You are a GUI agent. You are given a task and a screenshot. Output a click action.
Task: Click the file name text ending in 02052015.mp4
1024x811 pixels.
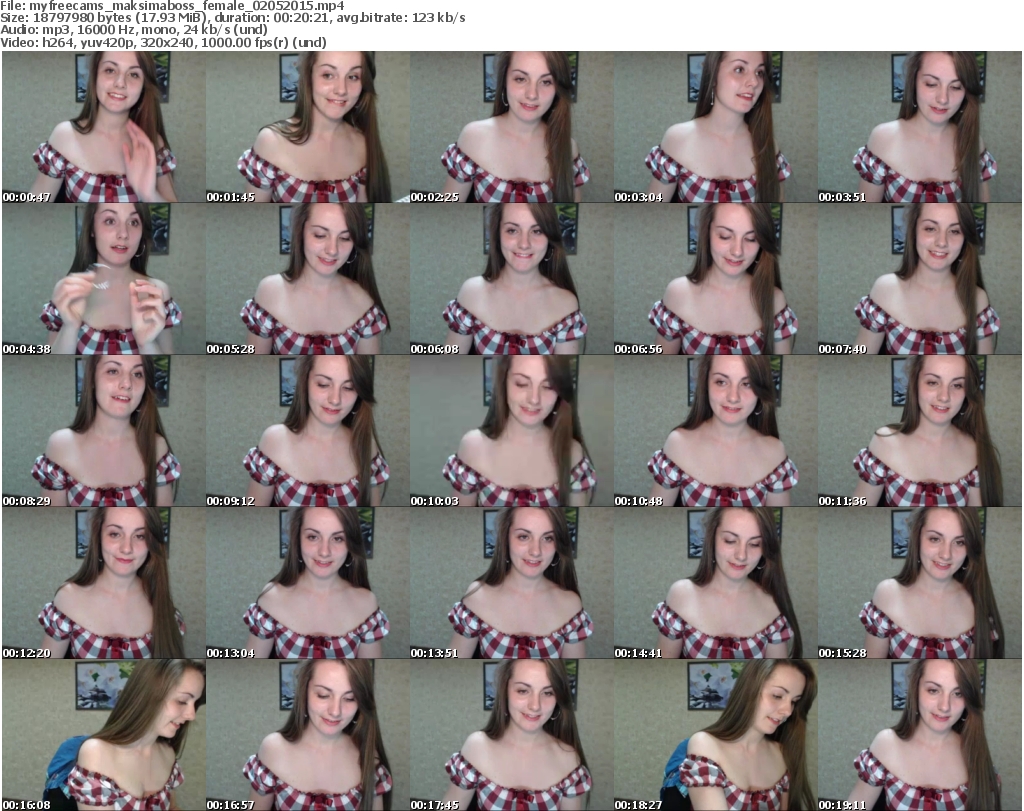pyautogui.click(x=187, y=6)
